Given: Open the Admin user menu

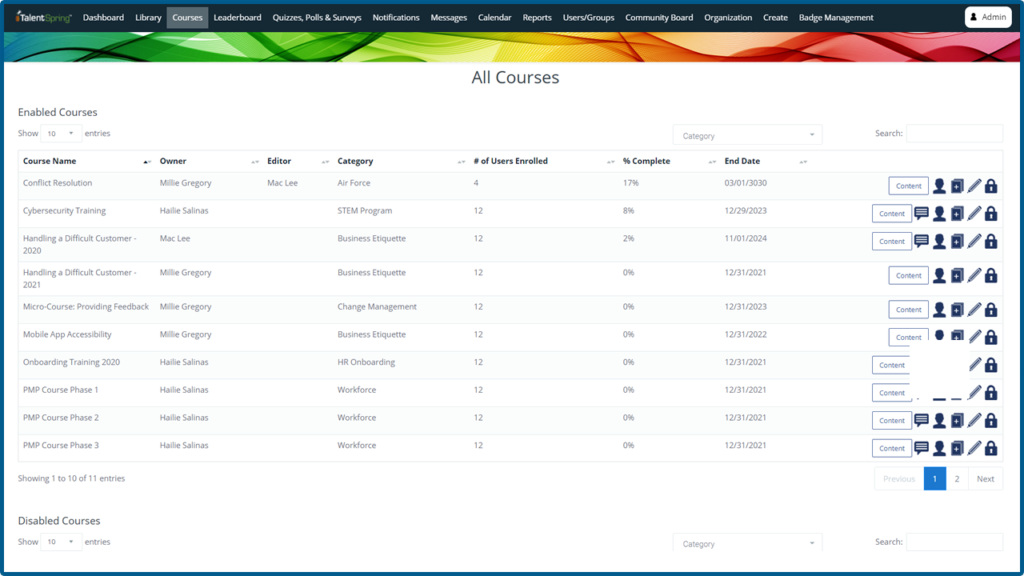Looking at the screenshot, I should click(987, 17).
